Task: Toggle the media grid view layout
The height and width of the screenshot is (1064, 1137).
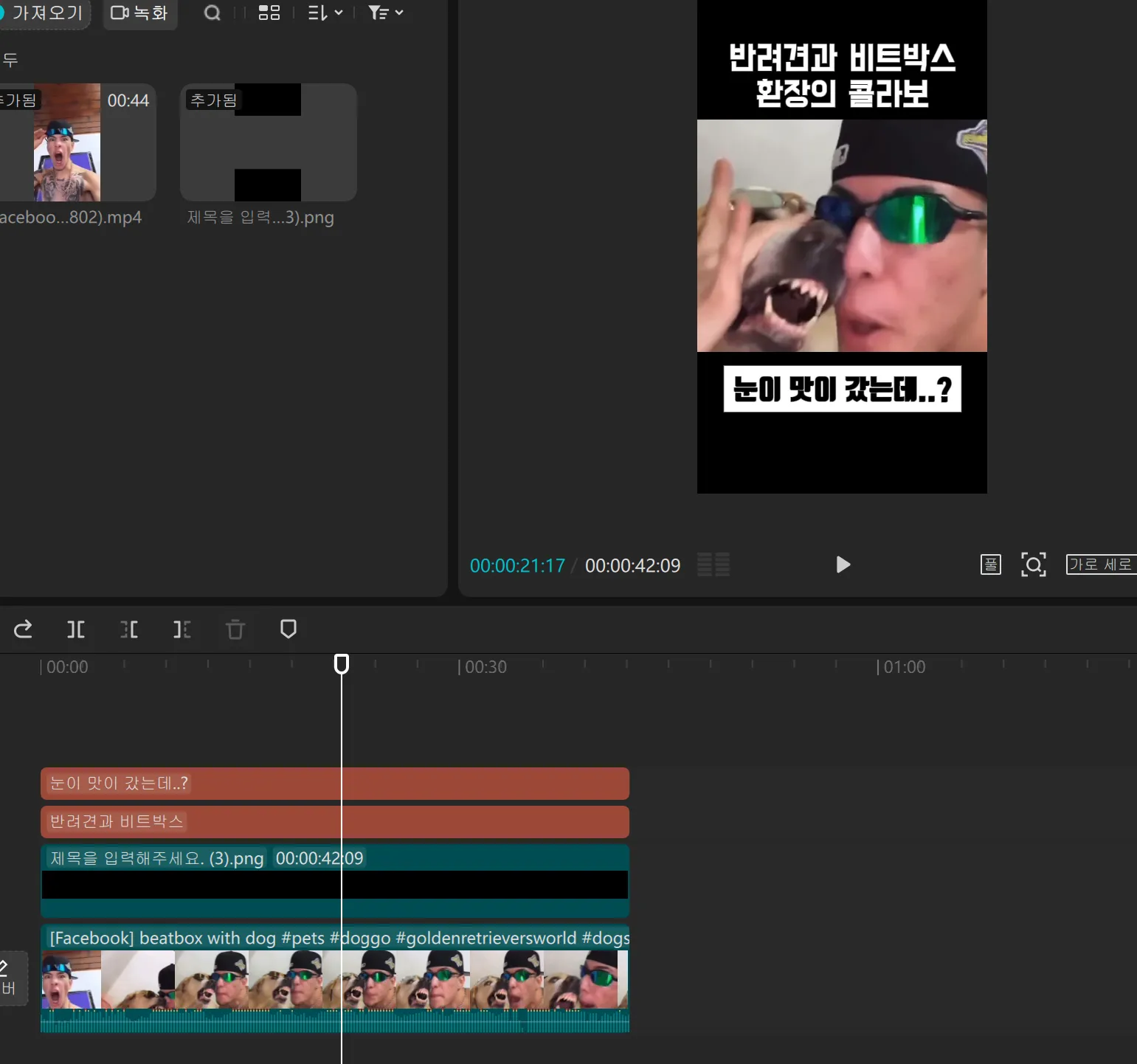Action: (269, 13)
